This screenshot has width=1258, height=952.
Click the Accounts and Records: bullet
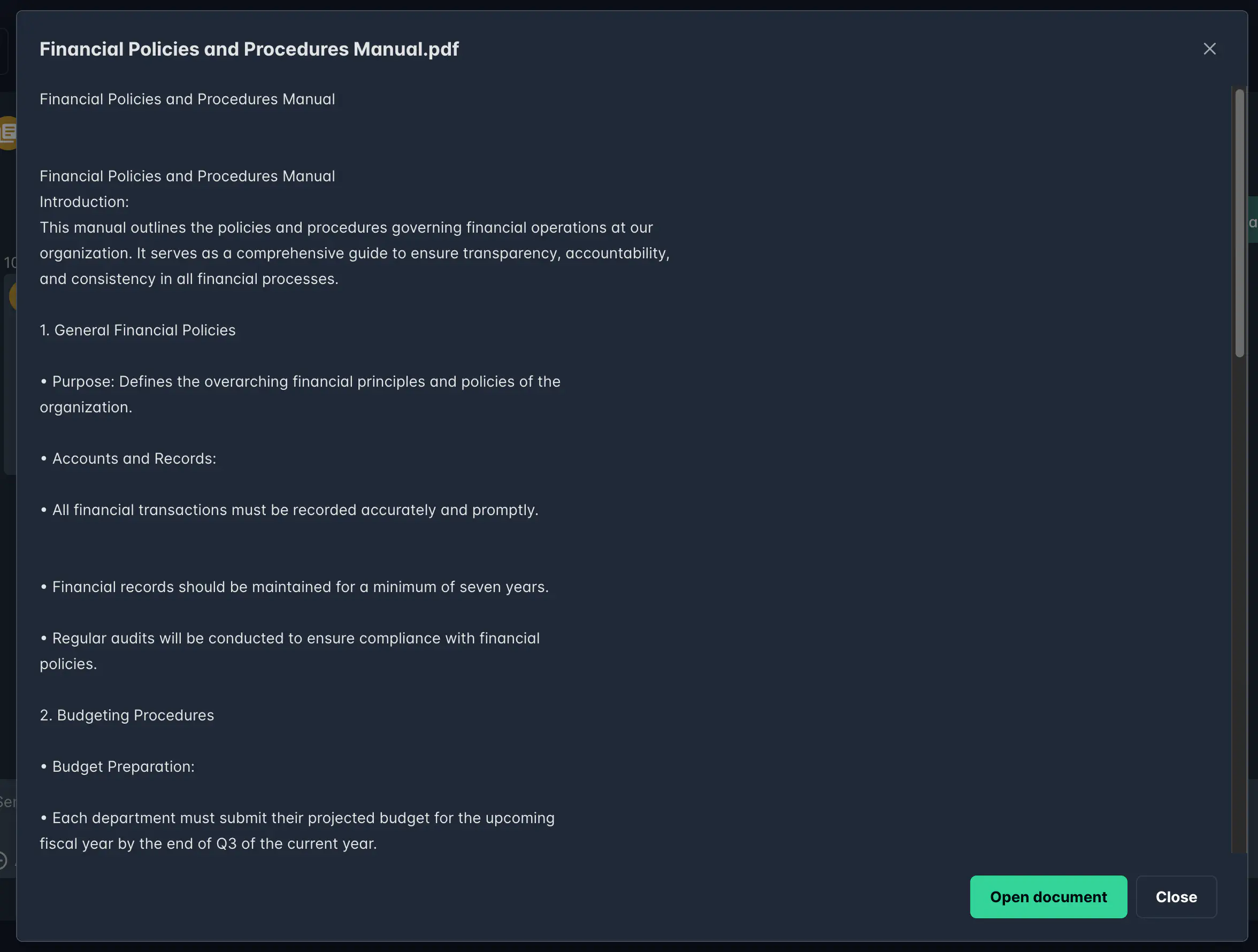128,458
